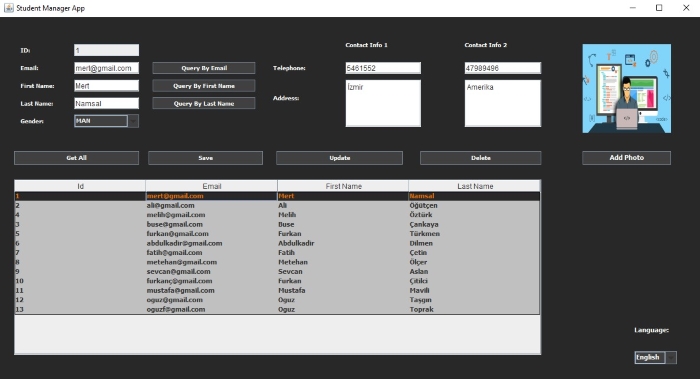Select the ali@gmail.com row

tap(277, 205)
